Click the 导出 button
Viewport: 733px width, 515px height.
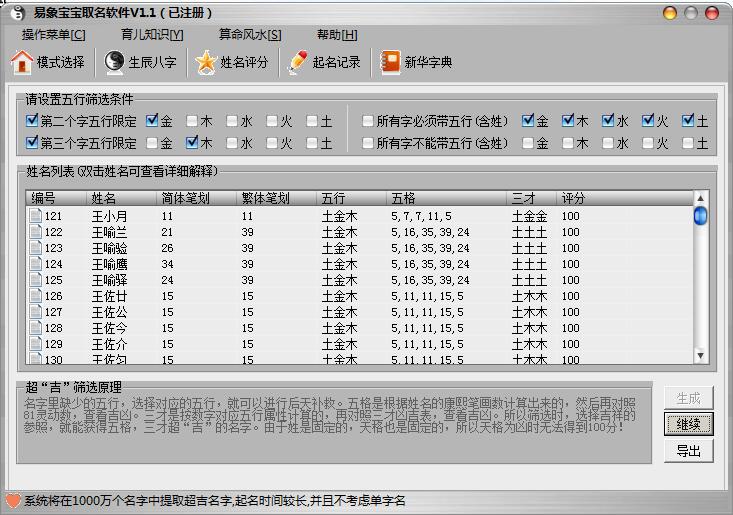click(688, 451)
